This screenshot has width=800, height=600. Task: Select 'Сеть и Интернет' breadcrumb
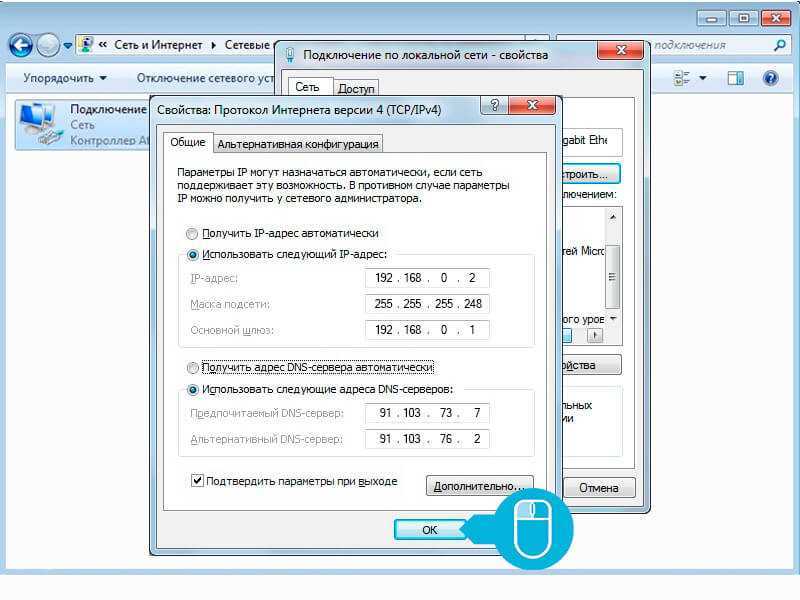pyautogui.click(x=158, y=45)
